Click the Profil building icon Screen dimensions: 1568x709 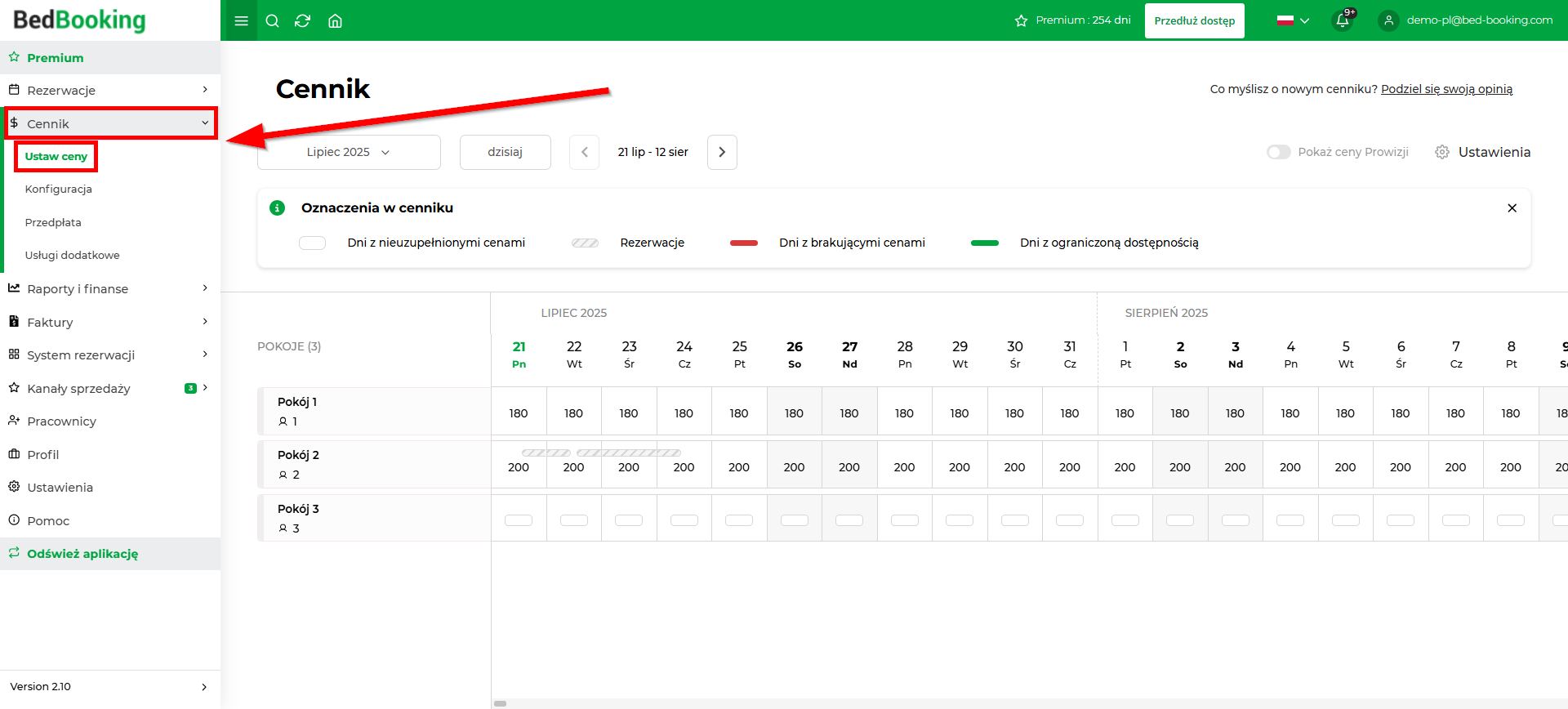coord(14,454)
